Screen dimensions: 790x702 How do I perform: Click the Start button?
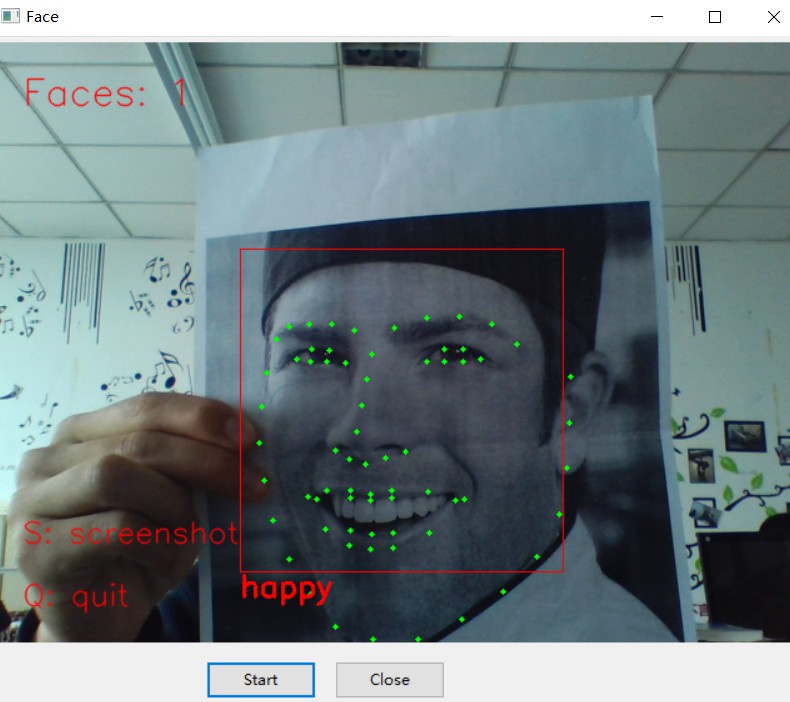pos(261,680)
